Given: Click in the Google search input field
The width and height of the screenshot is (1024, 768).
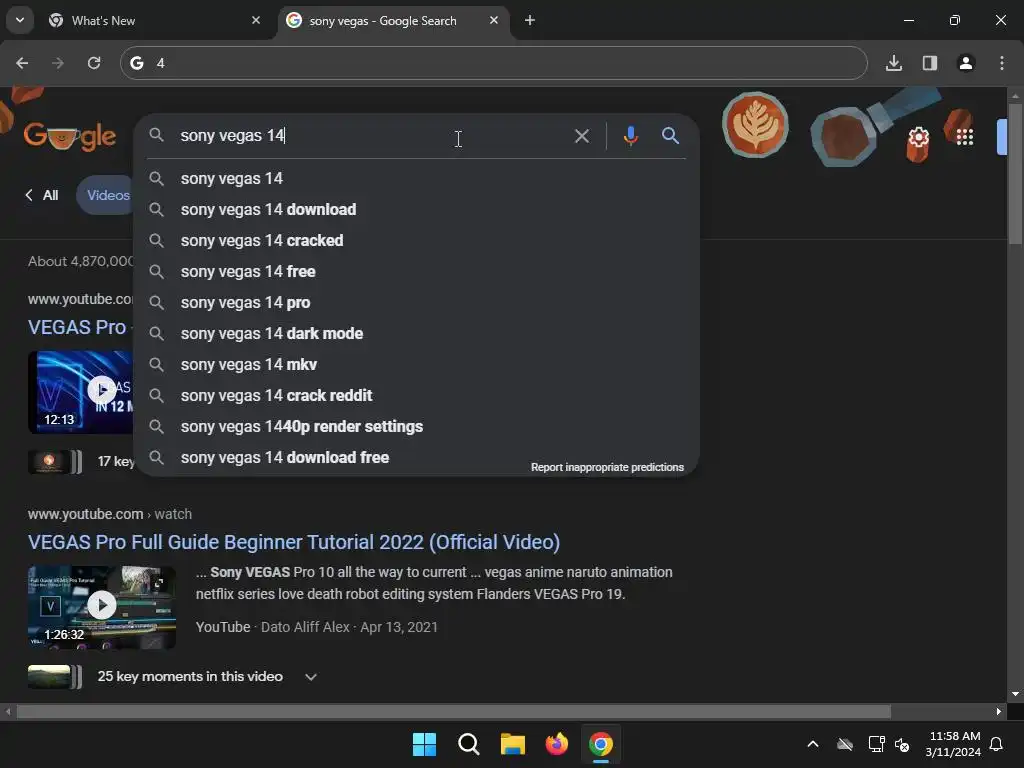Looking at the screenshot, I should (x=372, y=136).
